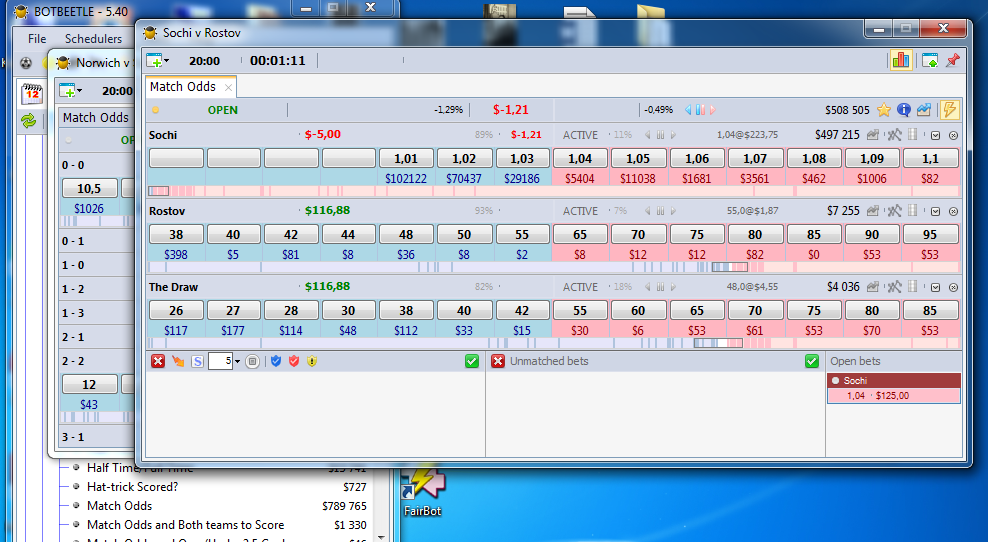Select the Match Odds tab in Sochi window
Image resolution: width=988 pixels, height=542 pixels.
click(x=183, y=87)
